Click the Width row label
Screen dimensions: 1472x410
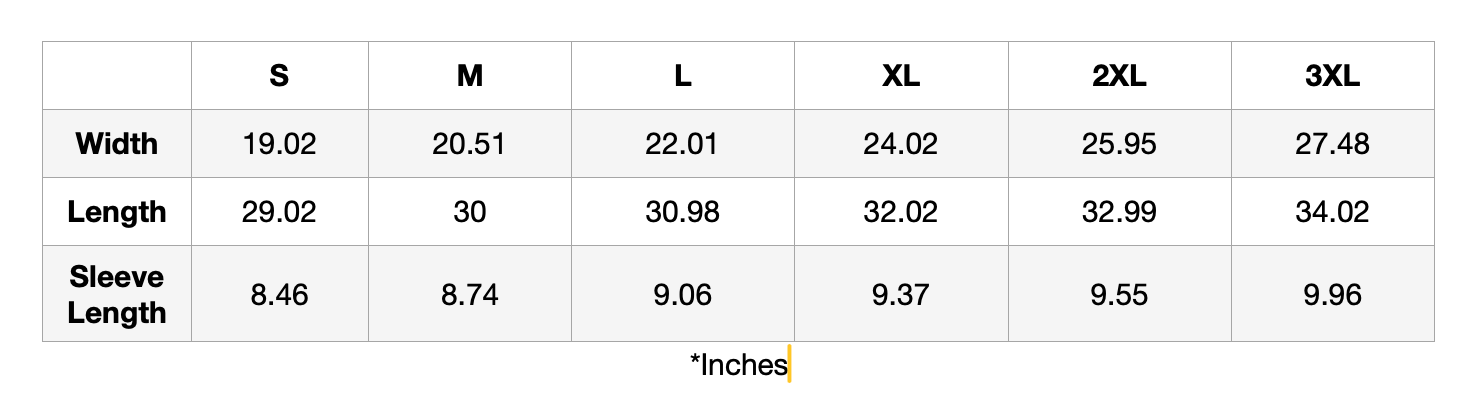(x=117, y=144)
